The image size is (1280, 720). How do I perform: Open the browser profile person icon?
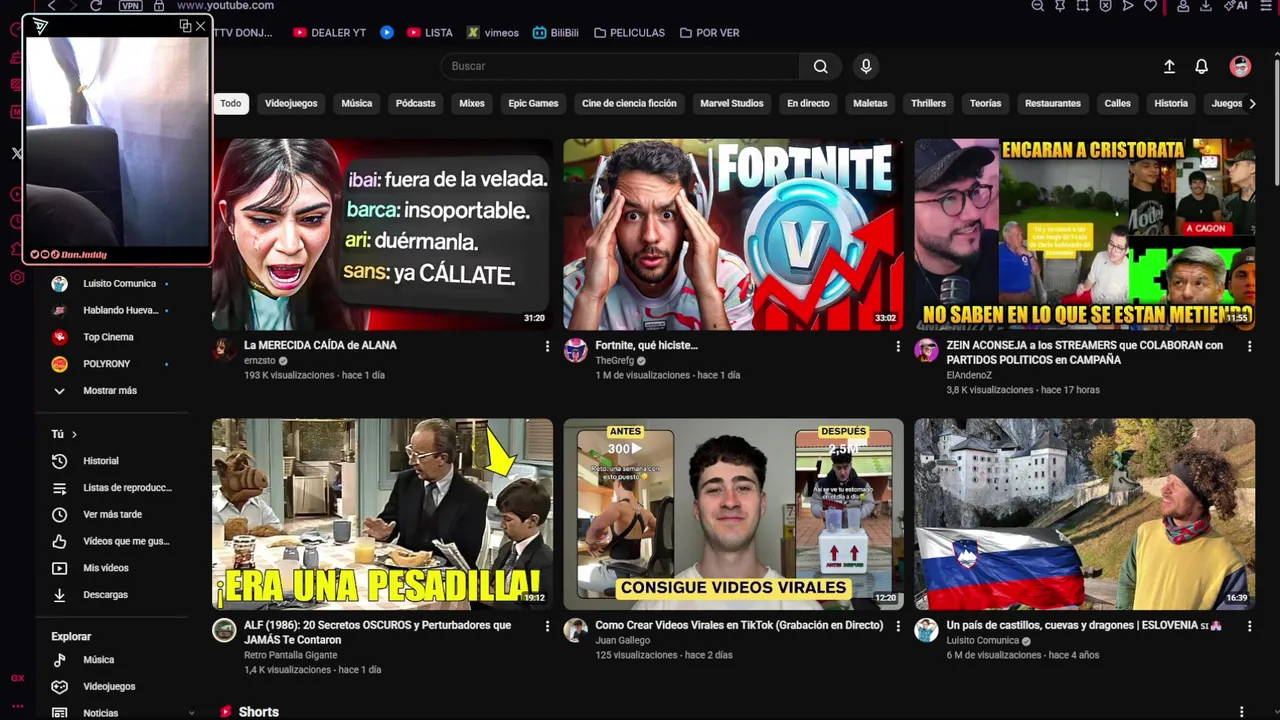(x=1183, y=6)
